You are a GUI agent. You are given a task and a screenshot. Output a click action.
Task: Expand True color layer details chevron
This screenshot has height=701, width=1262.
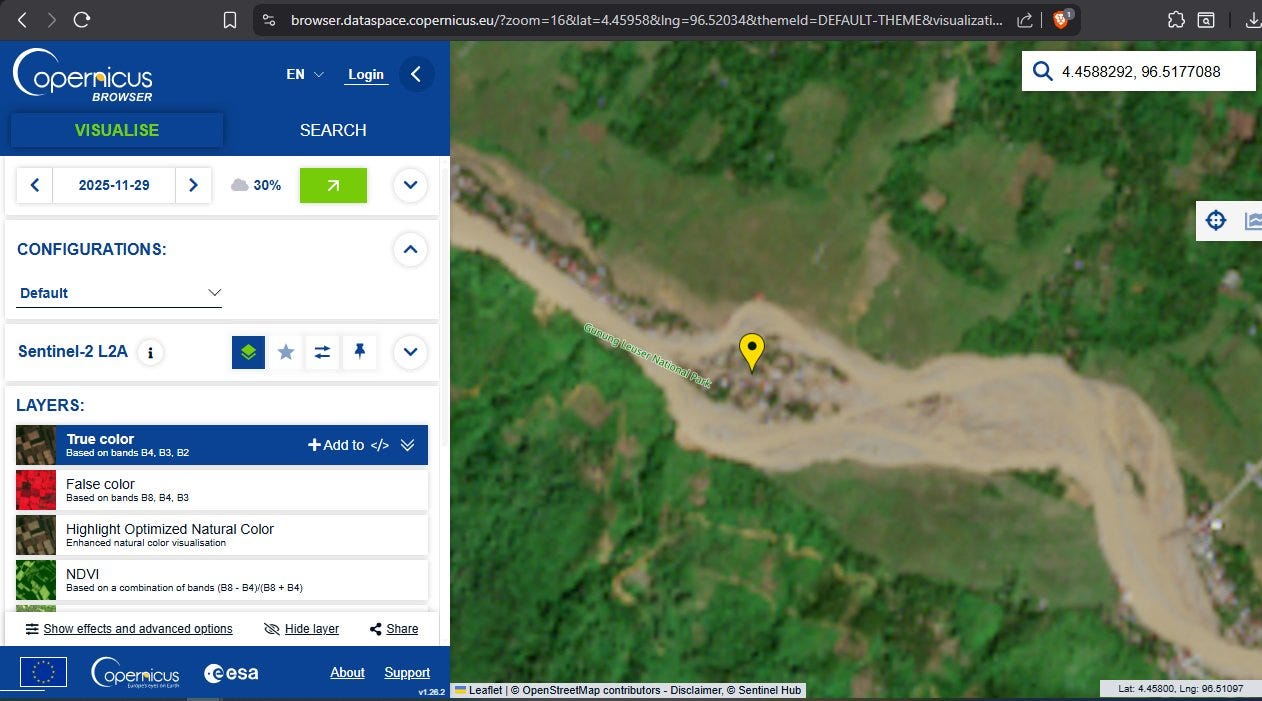[x=407, y=445]
